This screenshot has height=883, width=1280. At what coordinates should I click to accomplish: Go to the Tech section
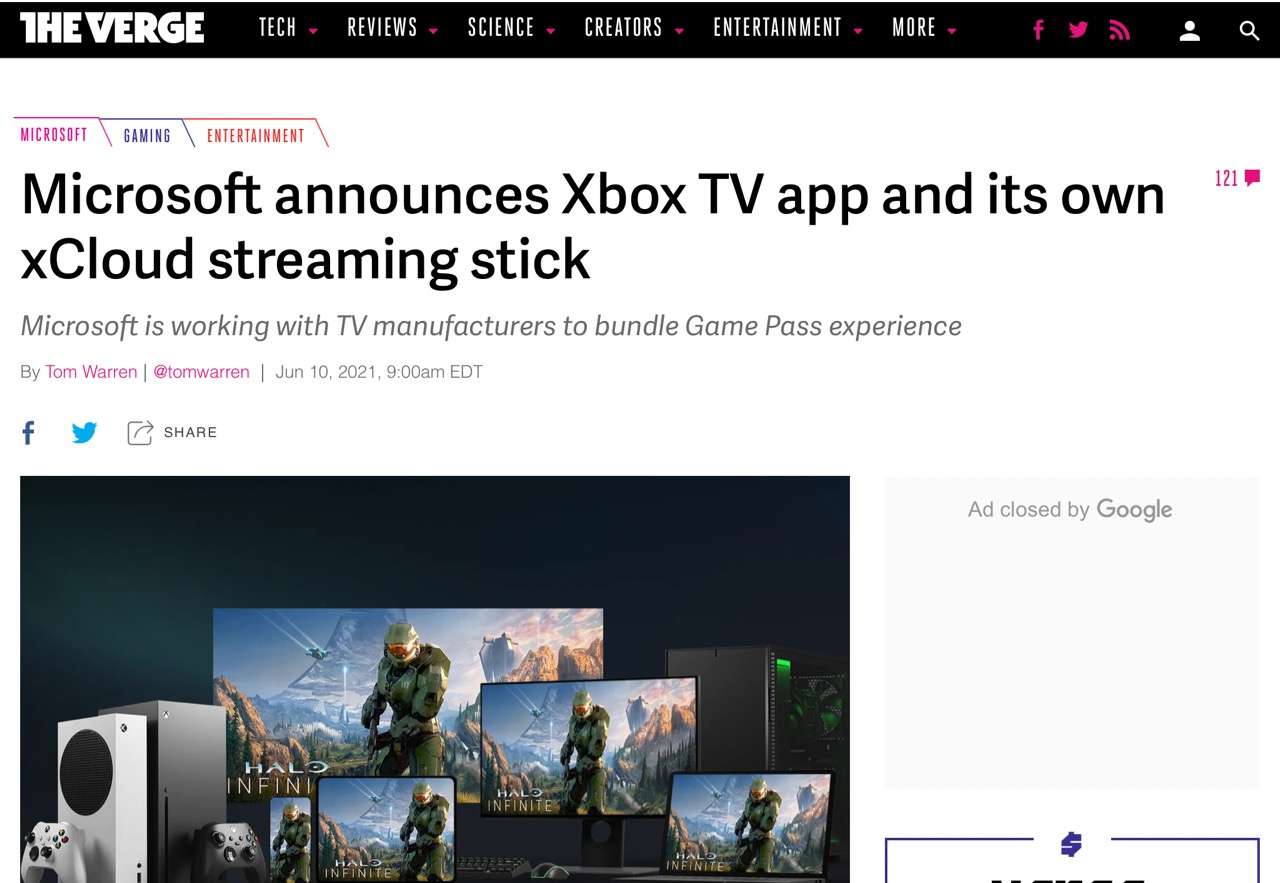click(278, 28)
